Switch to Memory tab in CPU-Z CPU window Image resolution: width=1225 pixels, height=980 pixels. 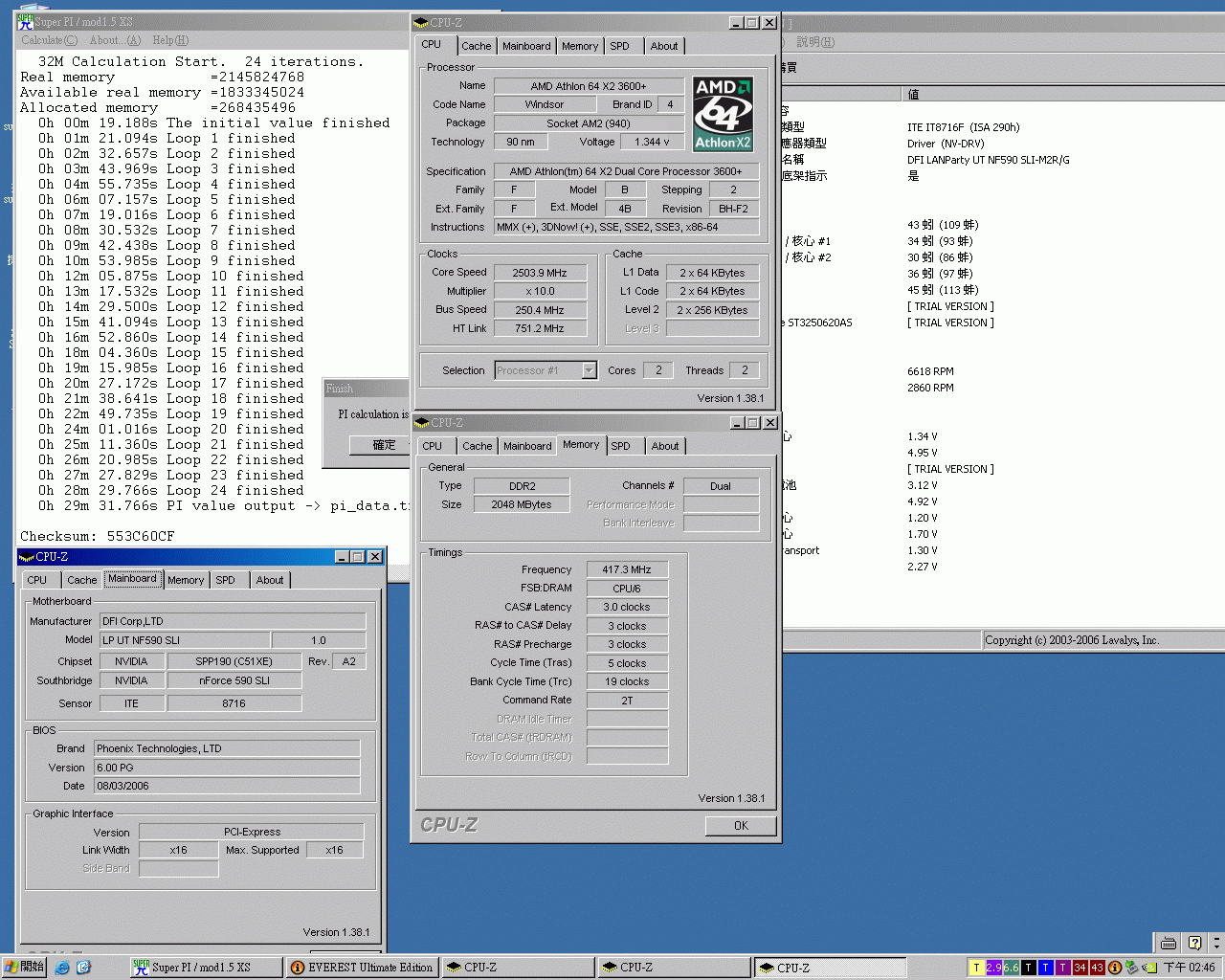coord(580,46)
